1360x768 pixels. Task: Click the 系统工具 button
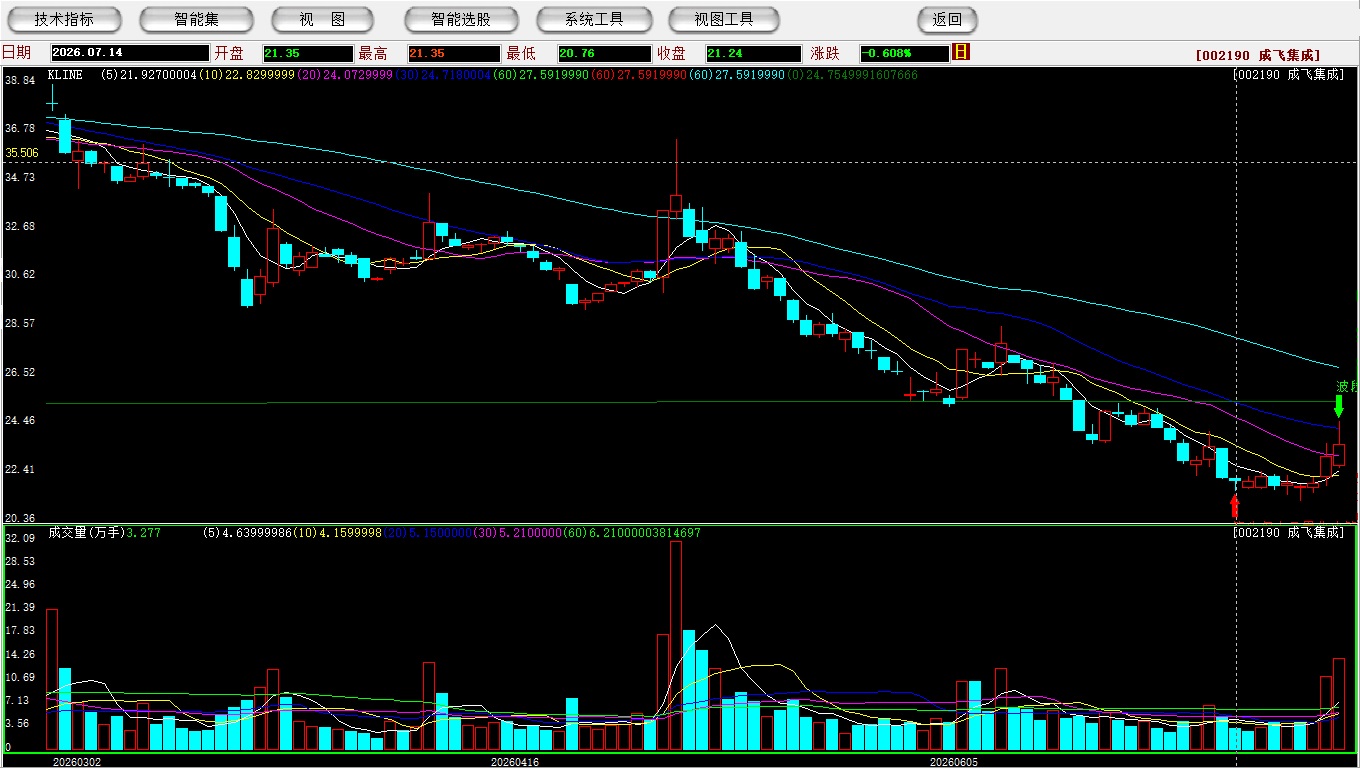(x=594, y=19)
